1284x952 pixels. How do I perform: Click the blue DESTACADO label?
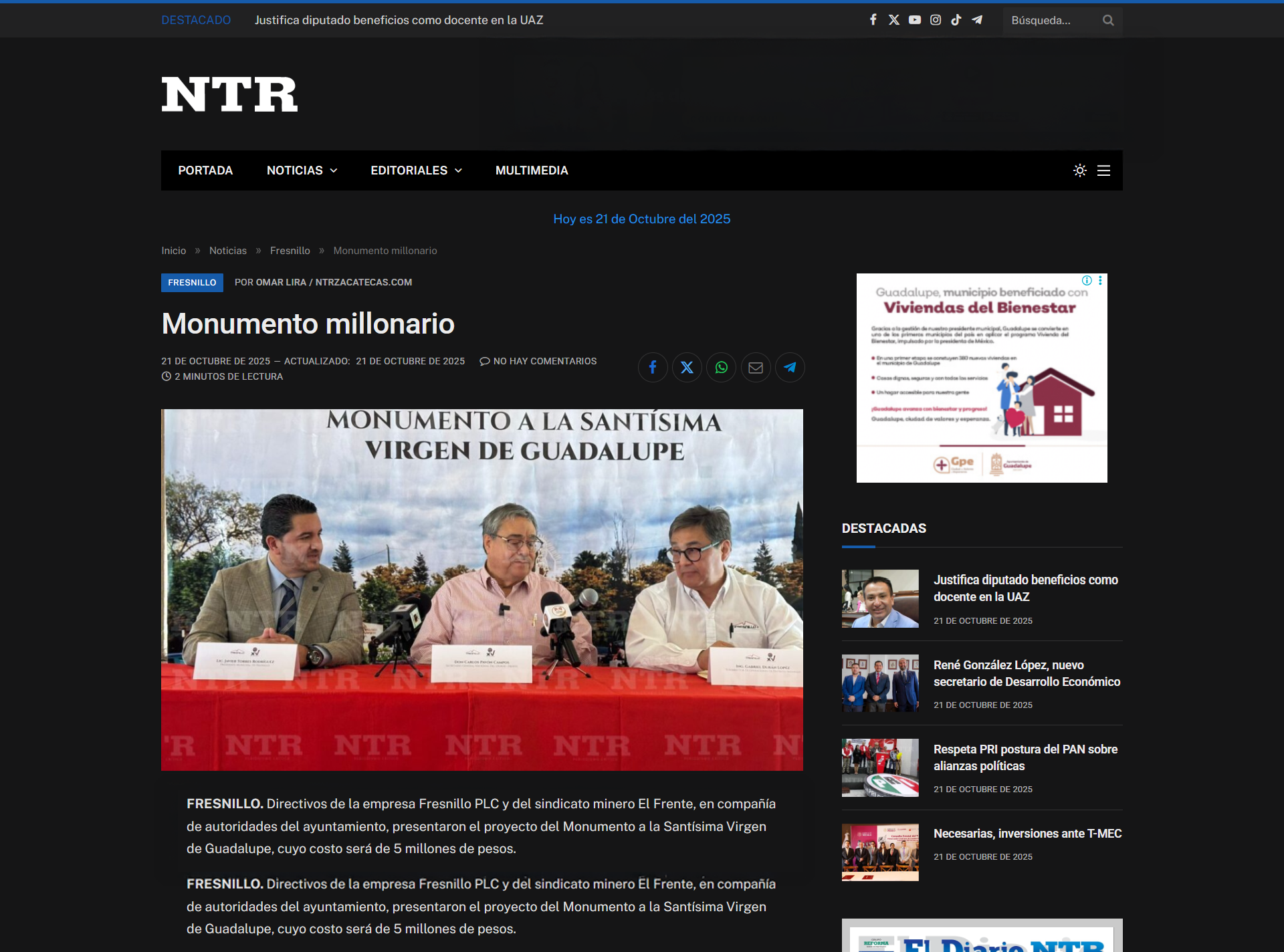(x=196, y=20)
